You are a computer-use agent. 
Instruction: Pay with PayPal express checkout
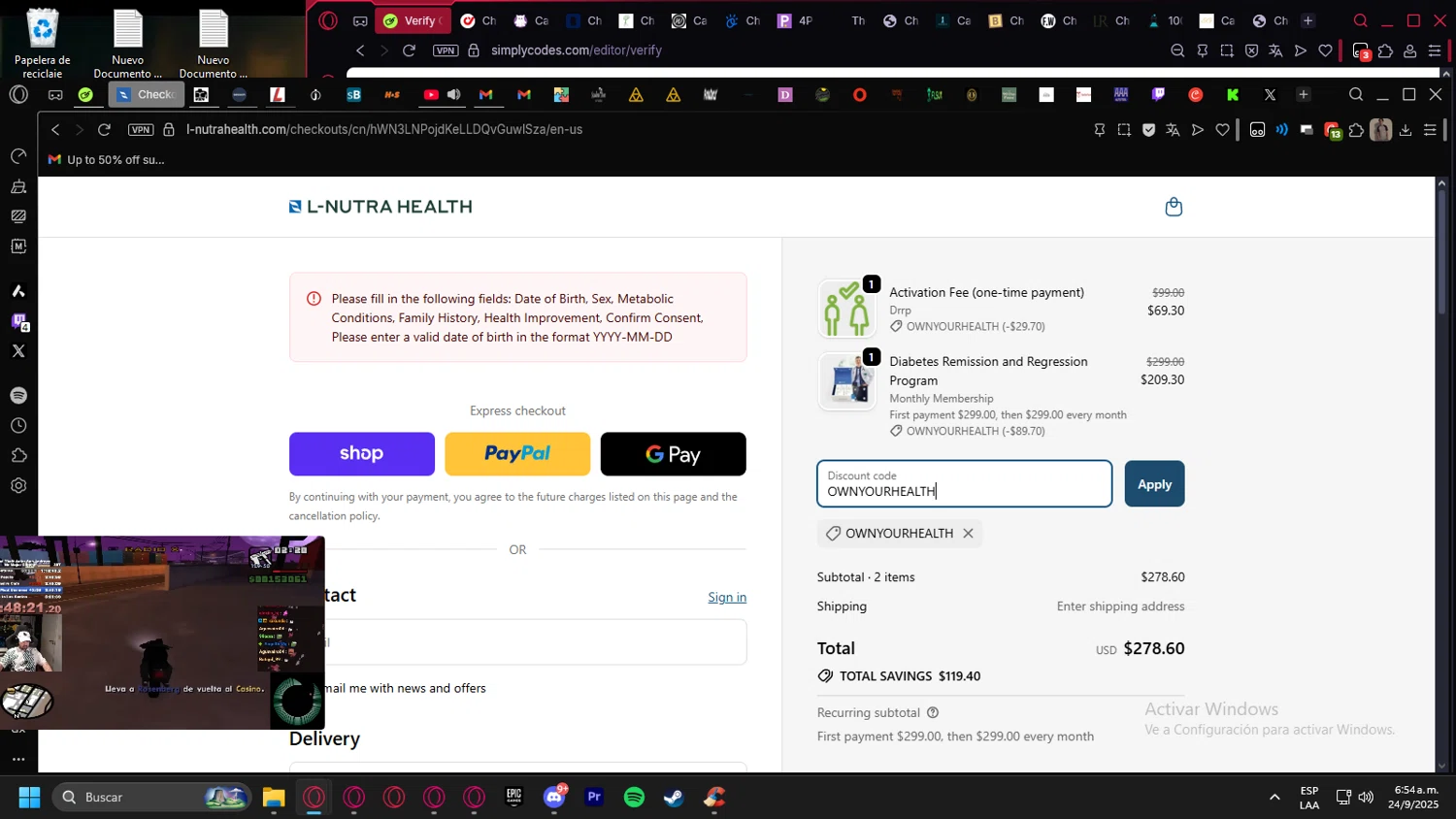(517, 454)
